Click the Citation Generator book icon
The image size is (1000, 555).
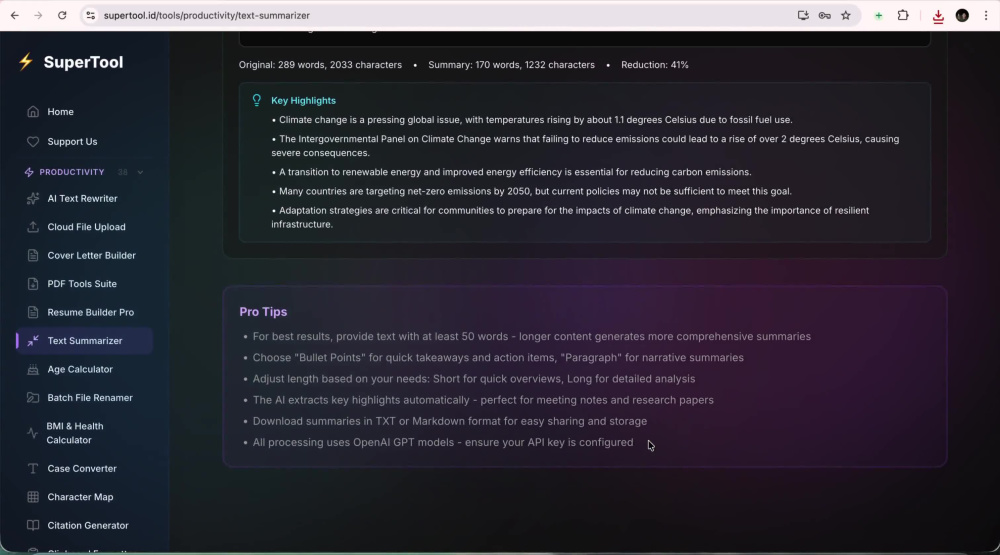(33, 526)
